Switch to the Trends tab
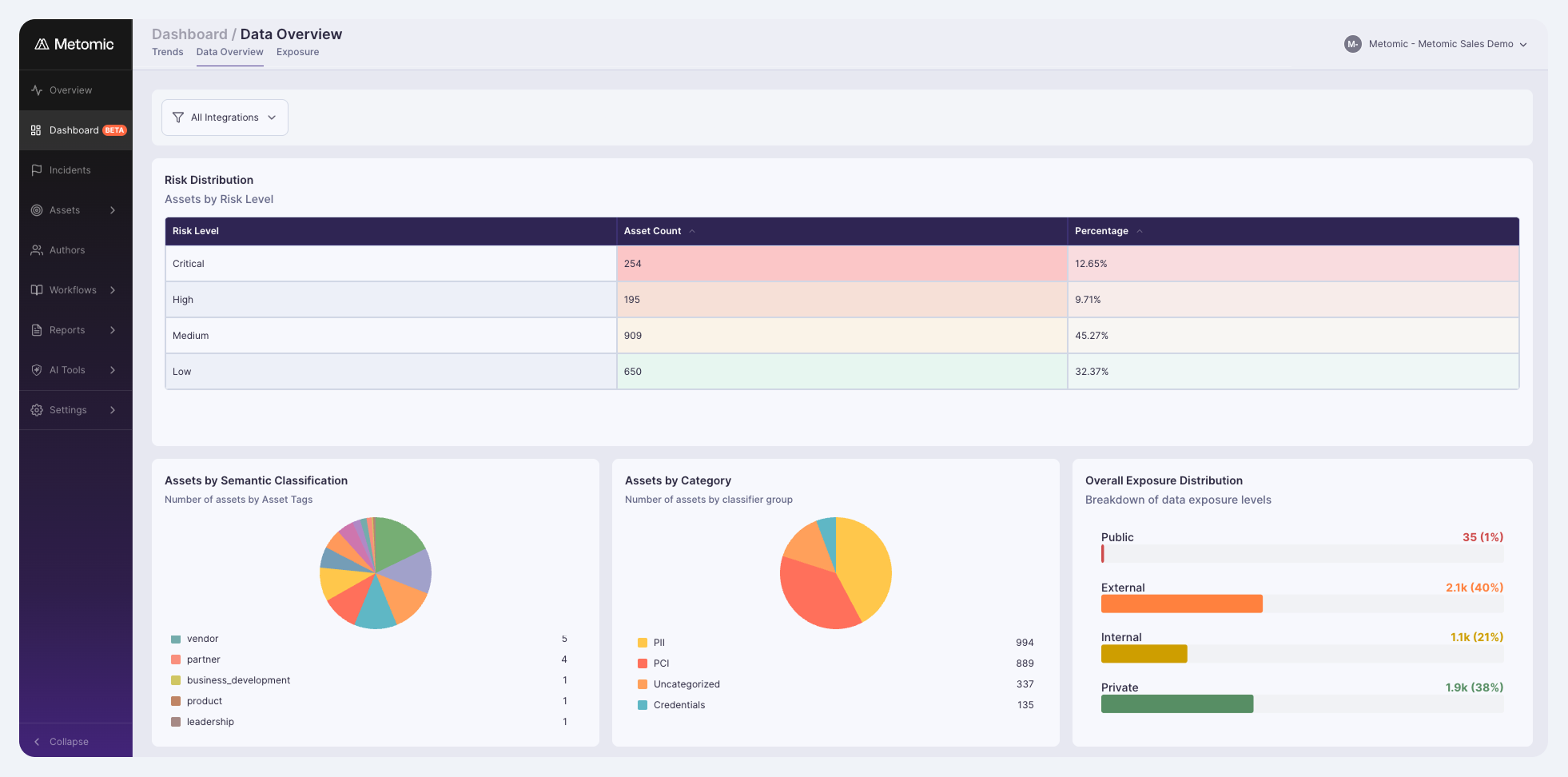 (x=168, y=52)
